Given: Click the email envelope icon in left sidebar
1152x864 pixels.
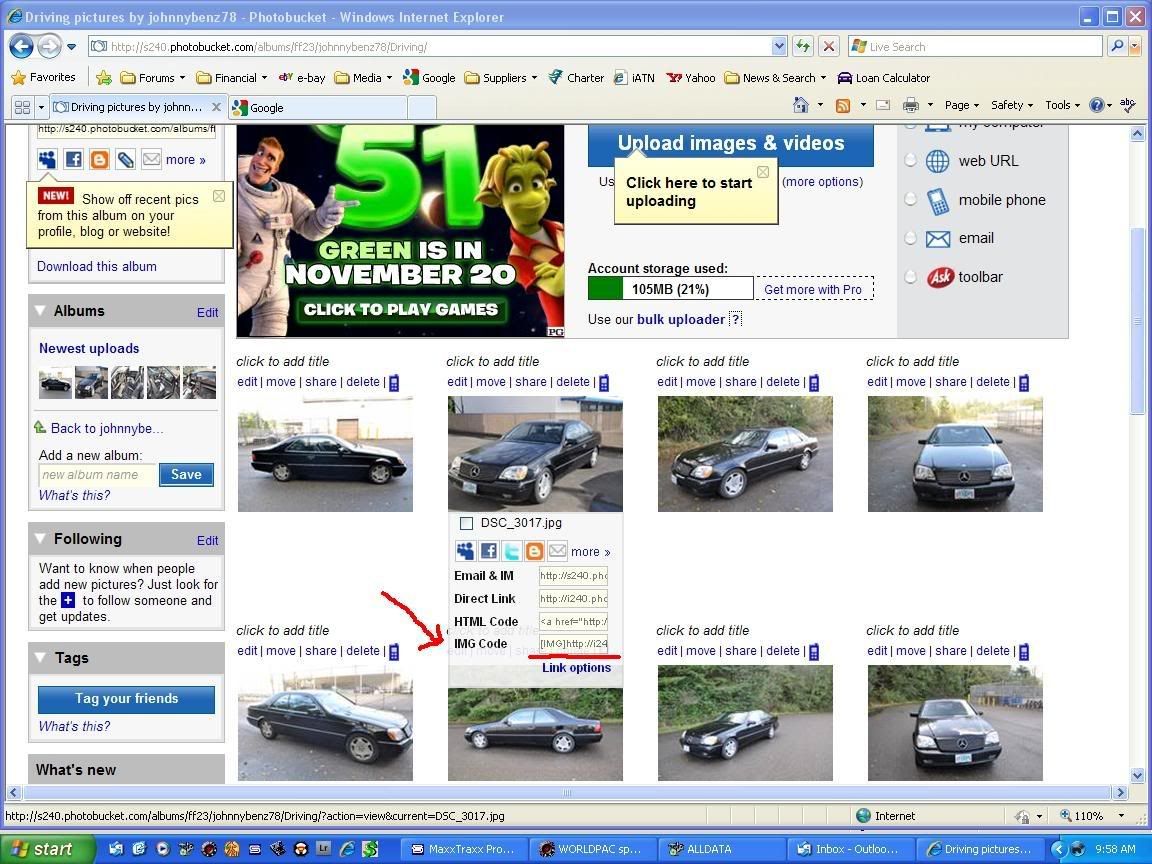Looking at the screenshot, I should tap(151, 159).
